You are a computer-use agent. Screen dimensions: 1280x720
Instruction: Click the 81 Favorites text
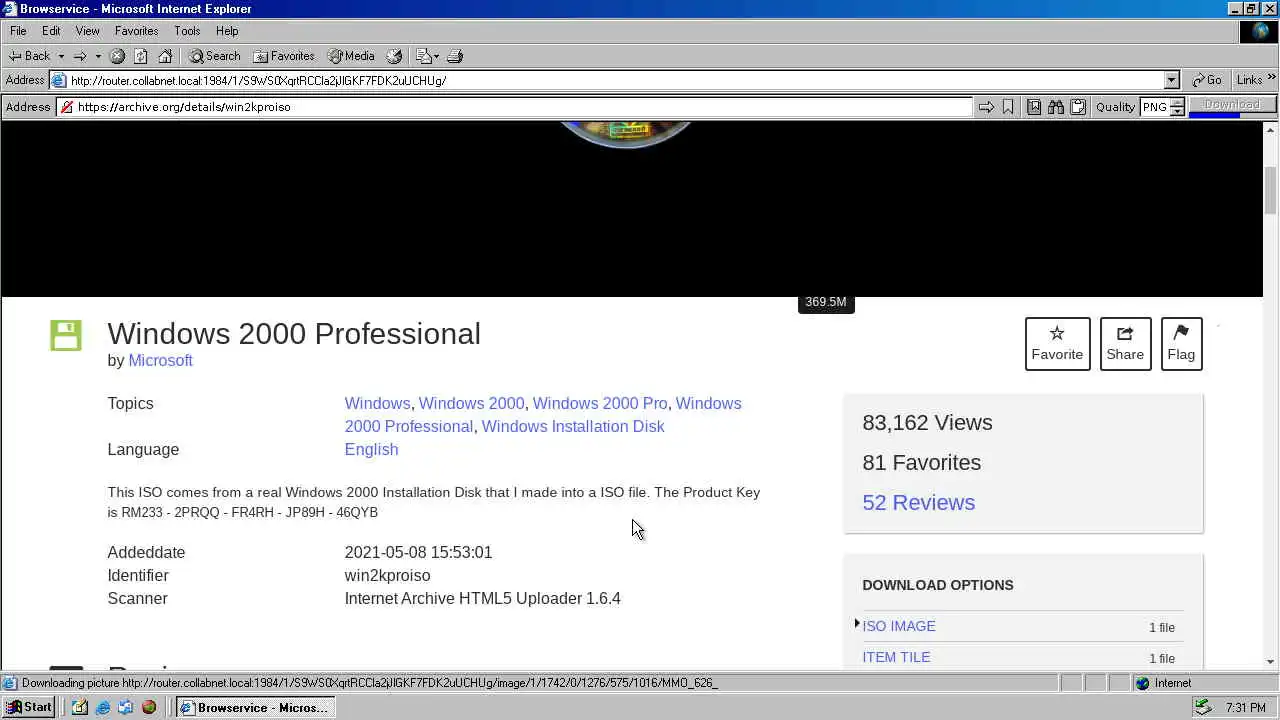pos(921,462)
